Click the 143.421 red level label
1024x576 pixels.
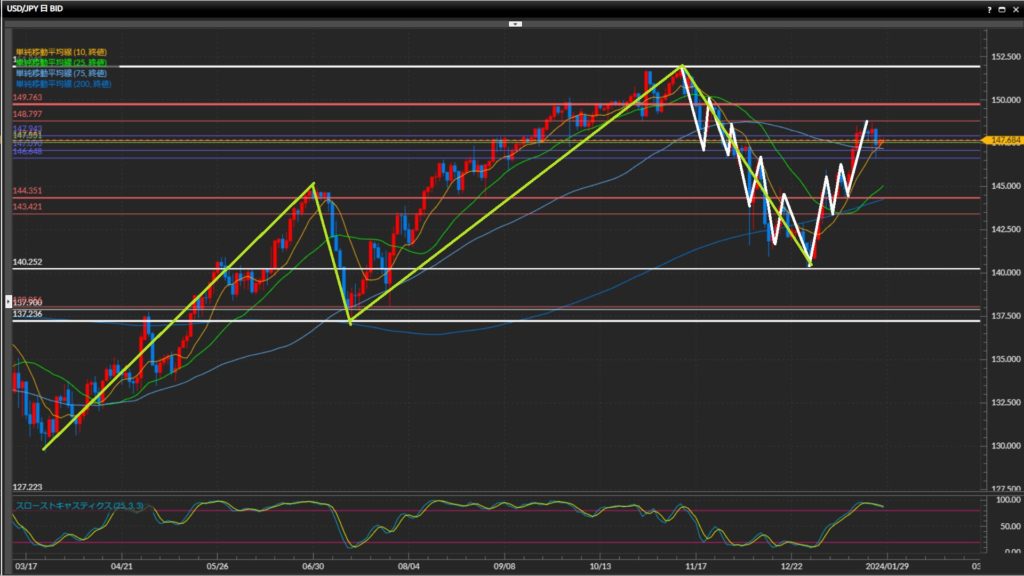pyautogui.click(x=27, y=207)
